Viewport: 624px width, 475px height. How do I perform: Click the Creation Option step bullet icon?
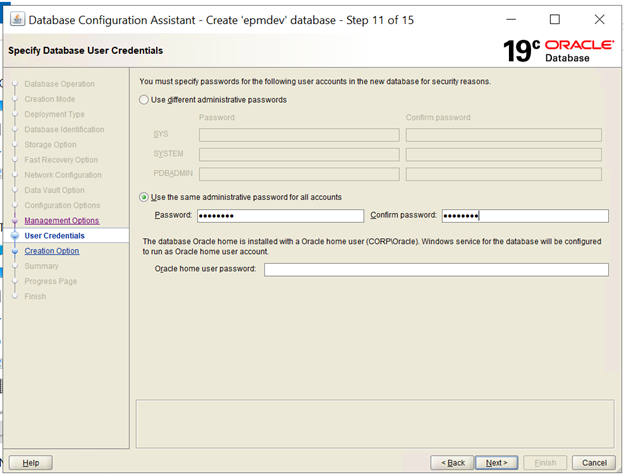(x=15, y=251)
